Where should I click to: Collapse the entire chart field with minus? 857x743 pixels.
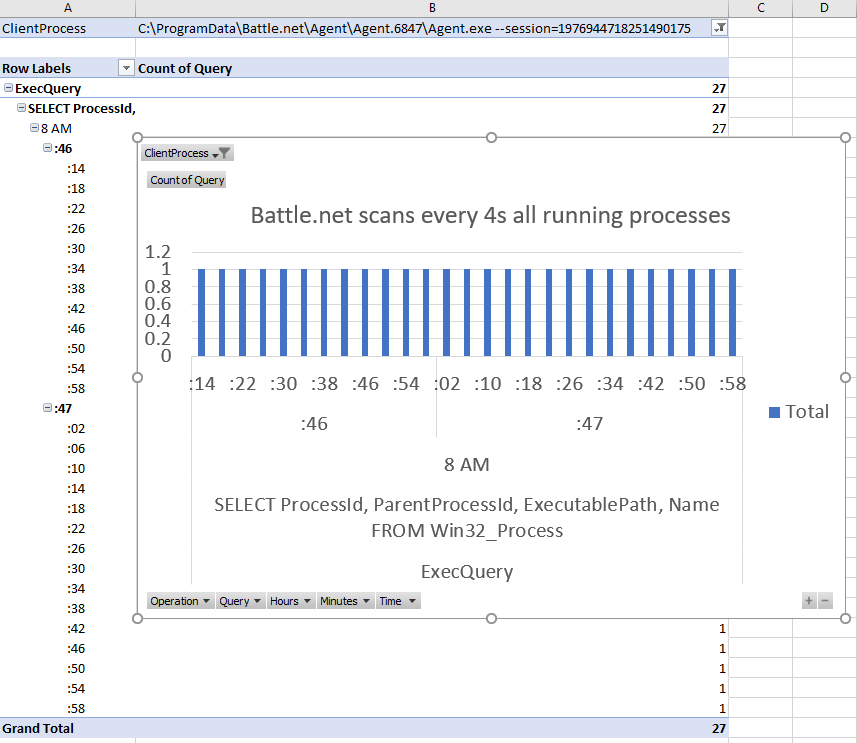825,601
